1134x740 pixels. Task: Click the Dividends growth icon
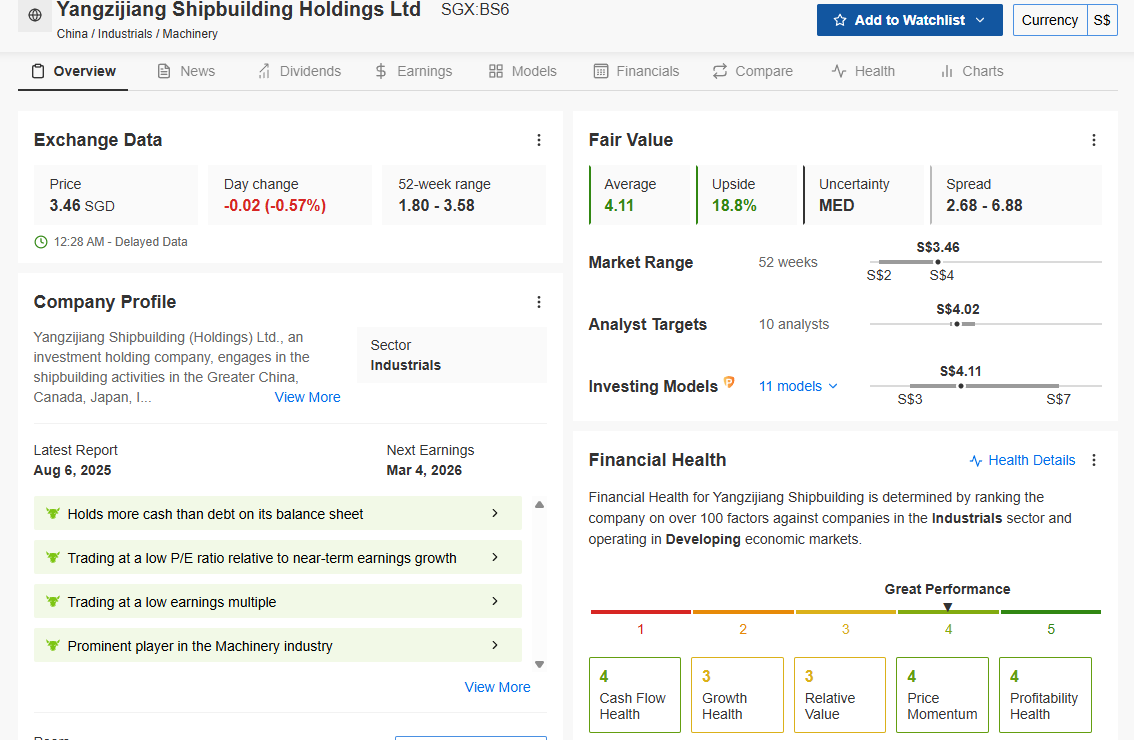[x=264, y=71]
